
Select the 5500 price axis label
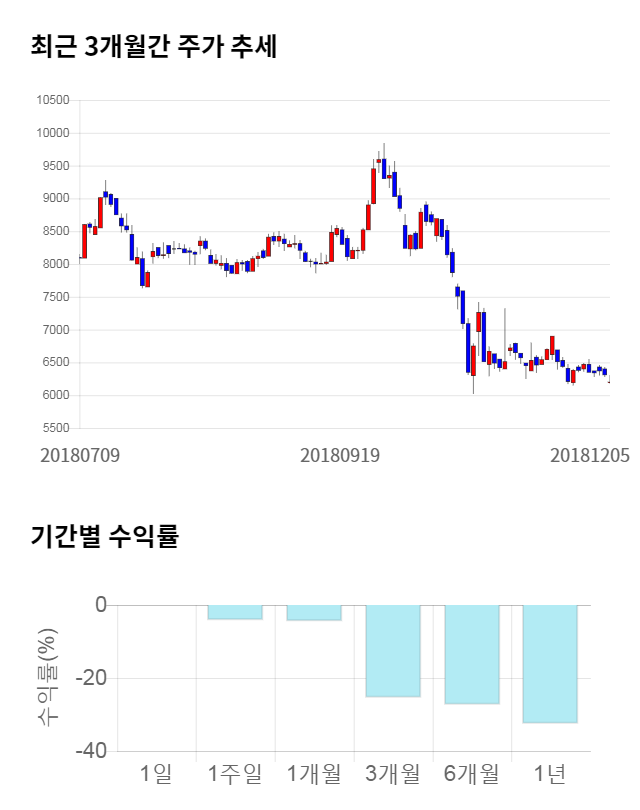tap(54, 428)
